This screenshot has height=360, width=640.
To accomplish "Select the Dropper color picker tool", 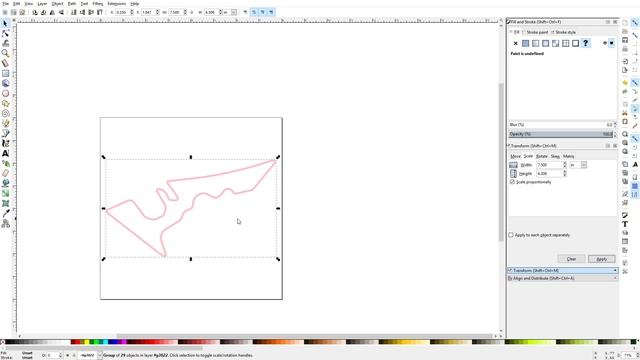I will pos(5,213).
